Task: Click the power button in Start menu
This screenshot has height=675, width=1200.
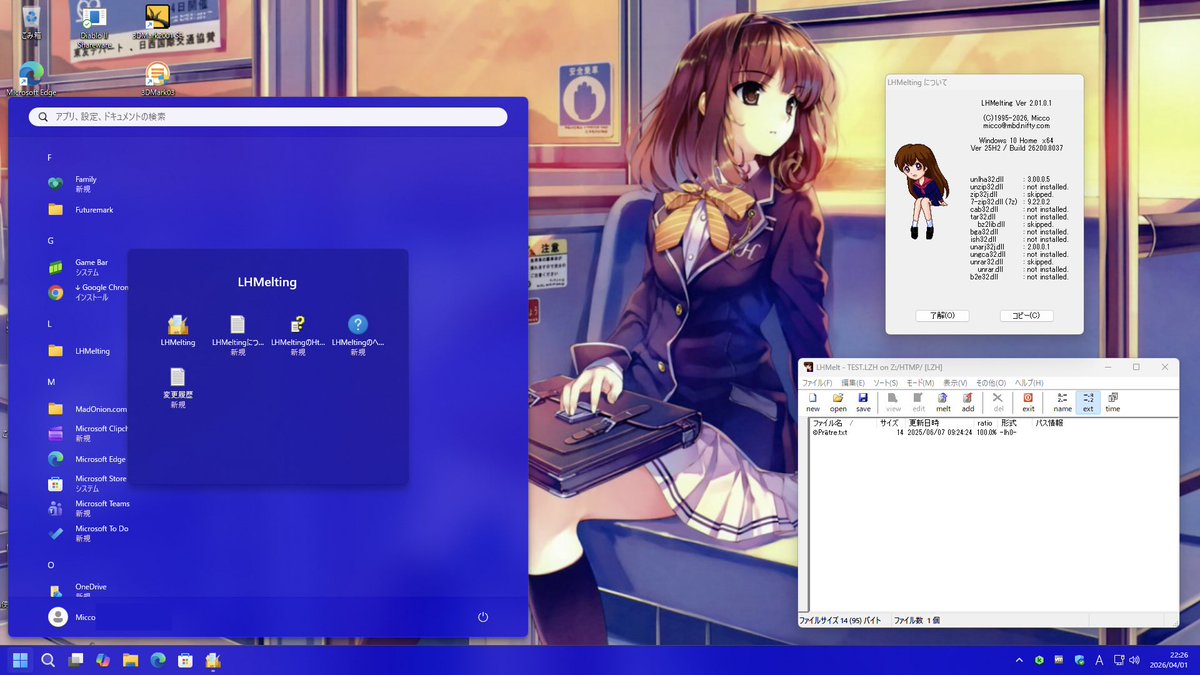Action: 483,617
